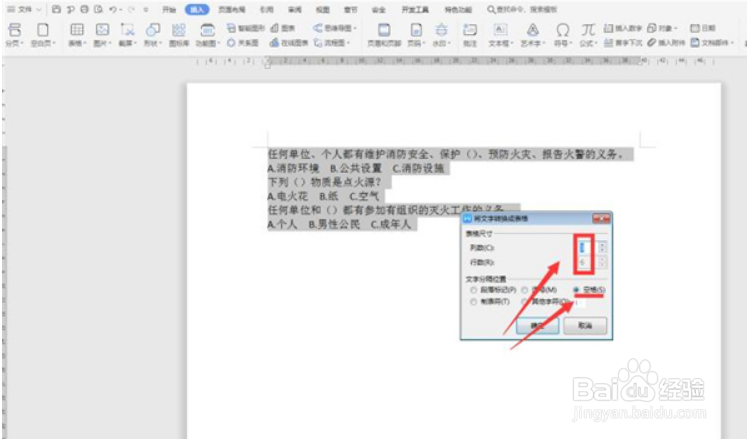Switch to the 引用 References tab

click(x=266, y=10)
